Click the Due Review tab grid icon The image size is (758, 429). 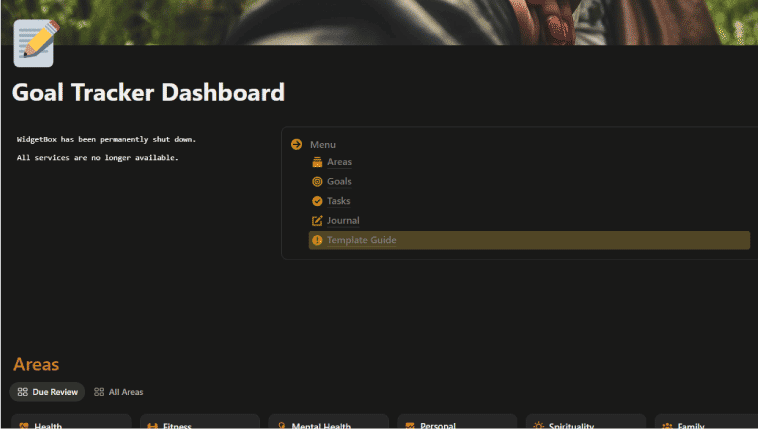23,392
